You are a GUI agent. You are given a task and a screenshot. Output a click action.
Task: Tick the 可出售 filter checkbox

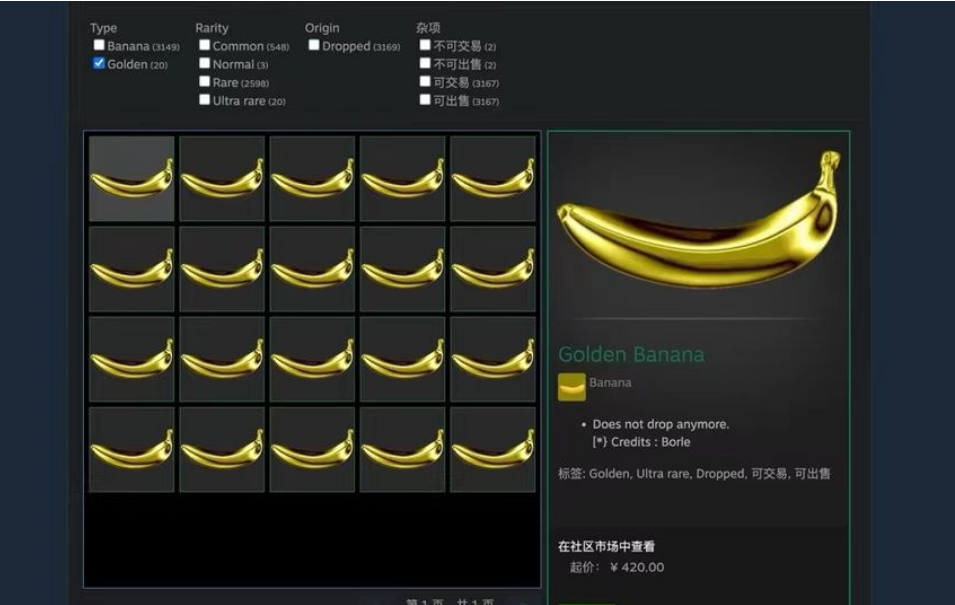(425, 100)
